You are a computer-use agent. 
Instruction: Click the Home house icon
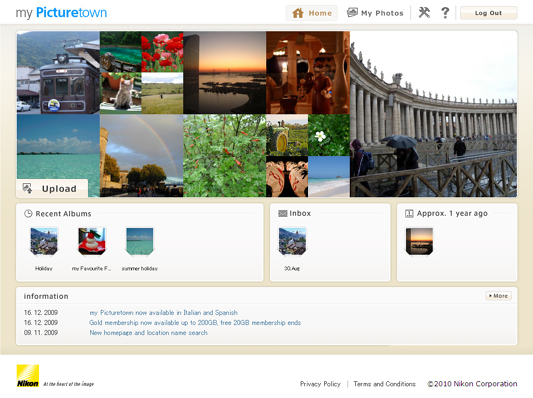(x=298, y=13)
